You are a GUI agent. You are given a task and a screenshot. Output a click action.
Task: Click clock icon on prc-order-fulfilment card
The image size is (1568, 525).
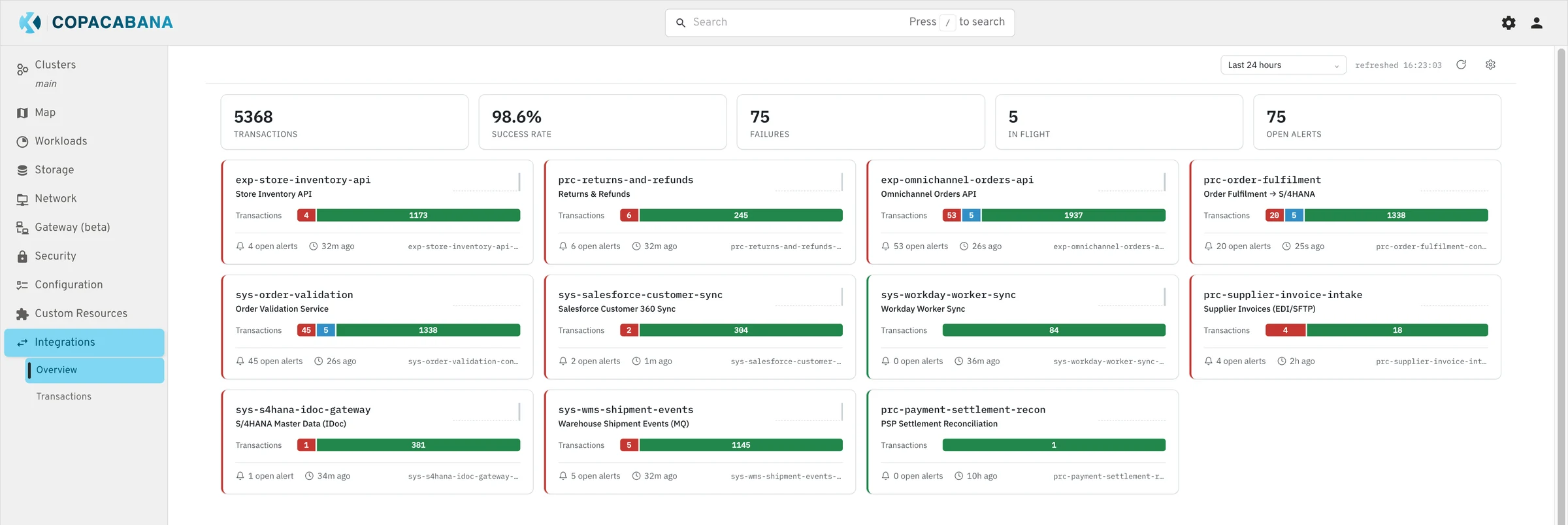[1286, 246]
